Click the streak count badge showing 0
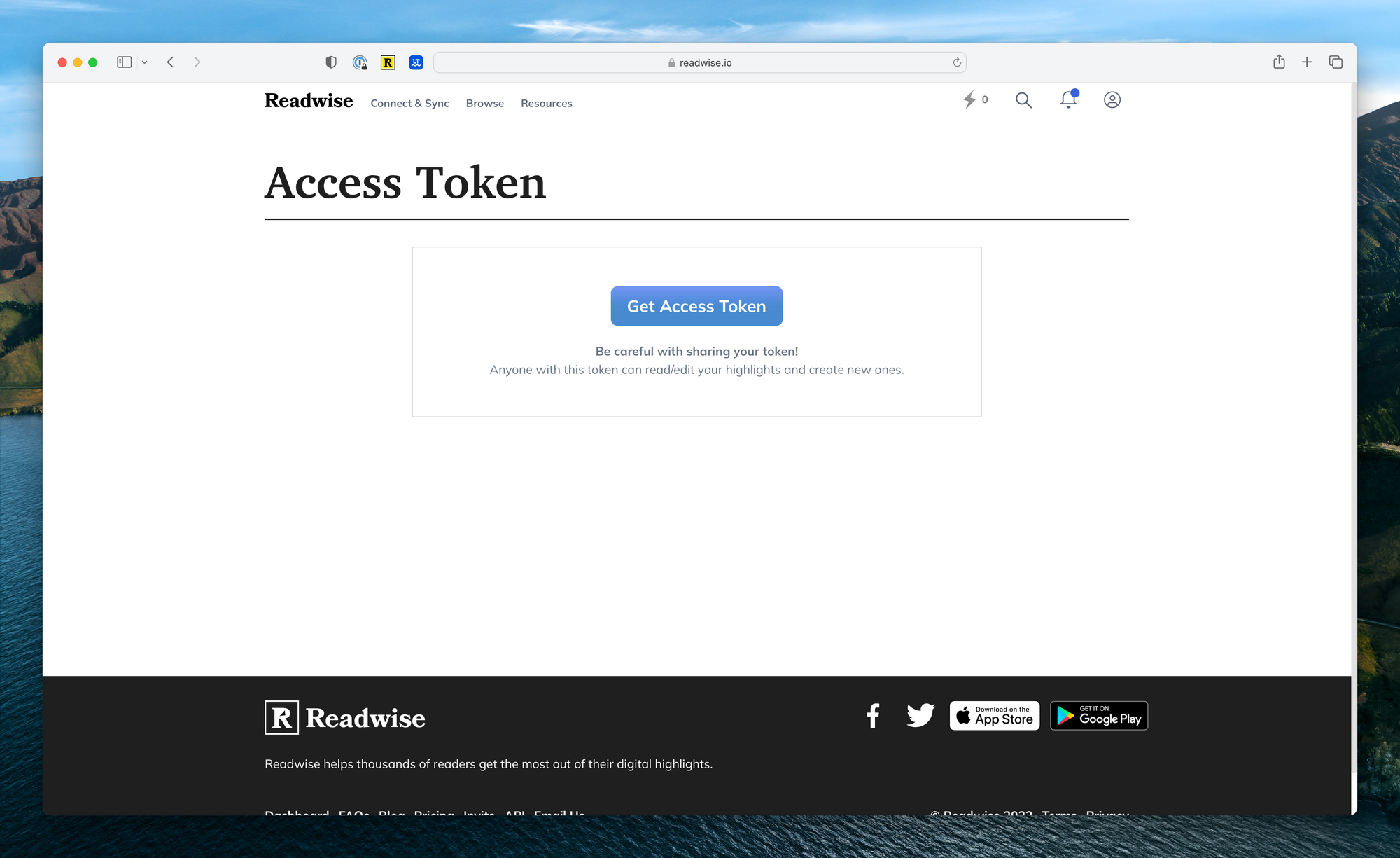The height and width of the screenshot is (858, 1400). click(976, 99)
